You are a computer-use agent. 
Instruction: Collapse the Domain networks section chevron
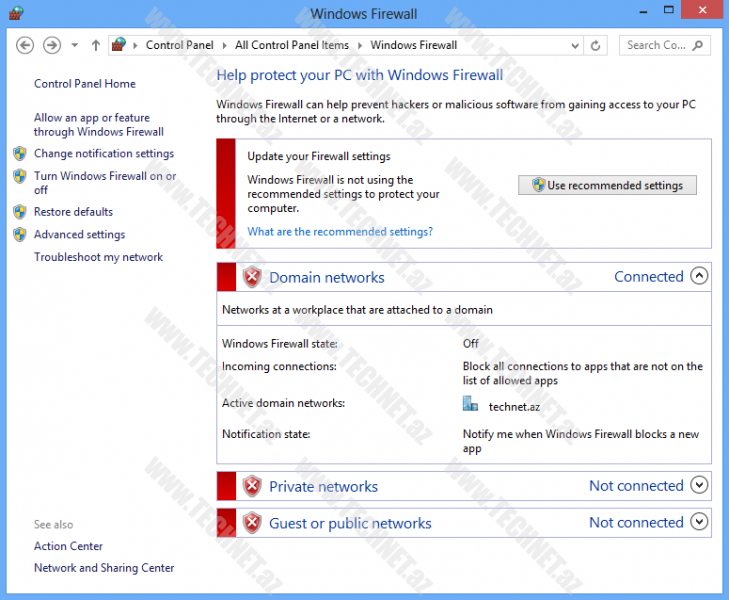pyautogui.click(x=699, y=276)
